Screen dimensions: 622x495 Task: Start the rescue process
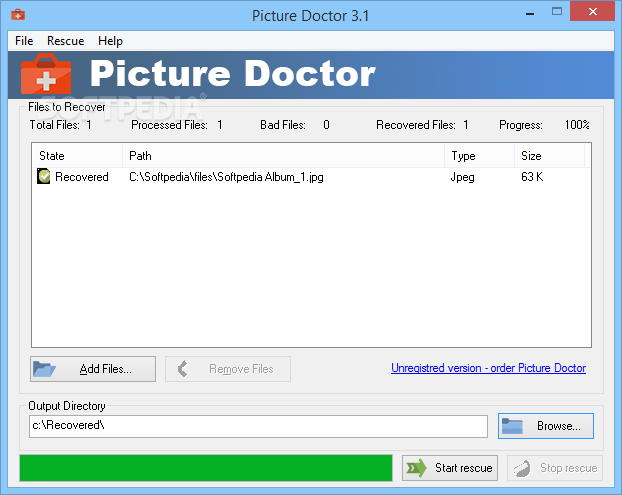(450, 468)
